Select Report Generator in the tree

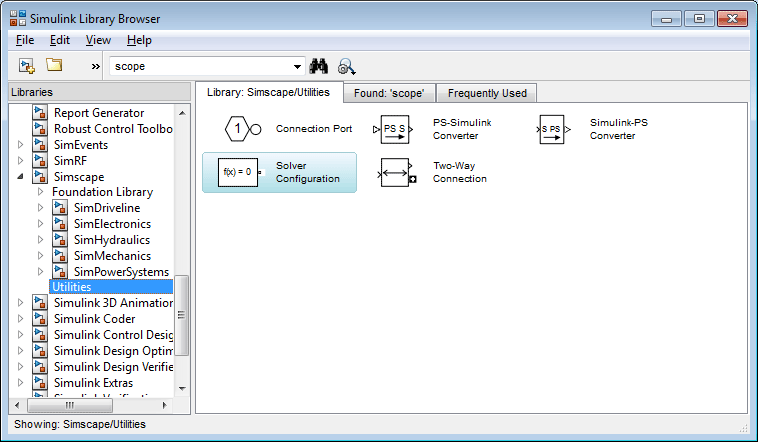[x=99, y=113]
